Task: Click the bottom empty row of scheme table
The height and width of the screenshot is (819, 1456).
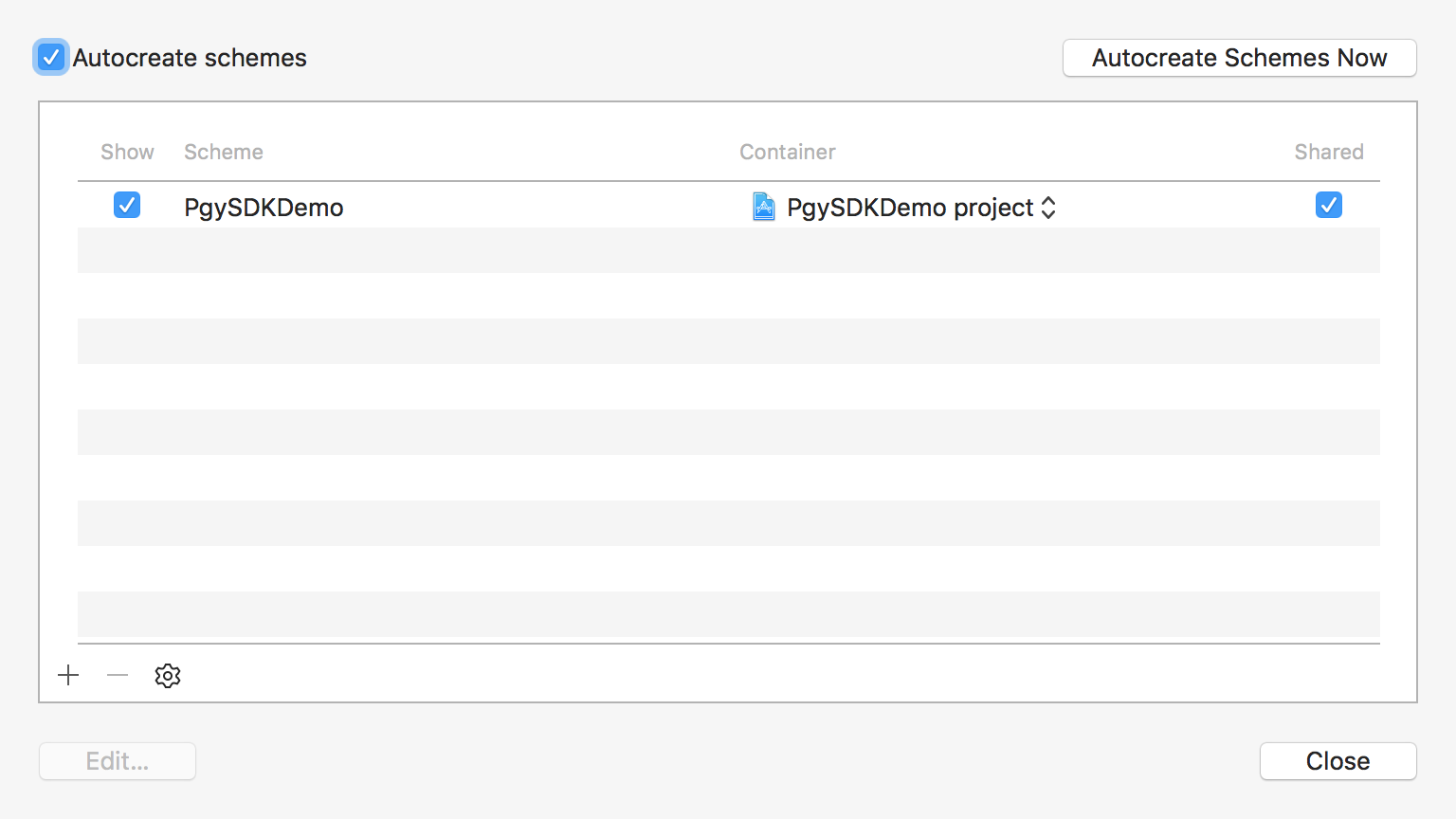Action: 728,614
